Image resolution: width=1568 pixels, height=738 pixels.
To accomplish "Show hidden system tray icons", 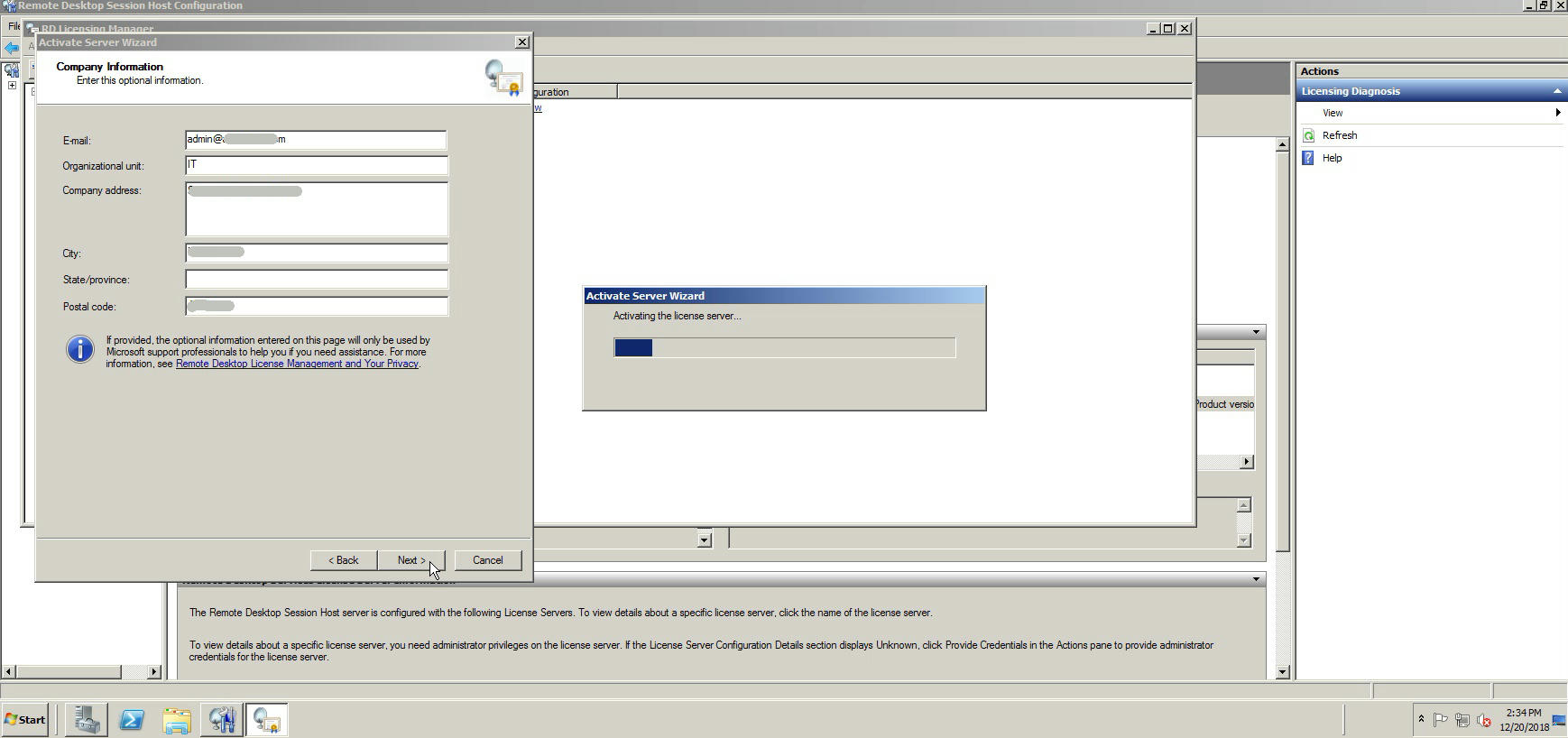I will (1421, 719).
